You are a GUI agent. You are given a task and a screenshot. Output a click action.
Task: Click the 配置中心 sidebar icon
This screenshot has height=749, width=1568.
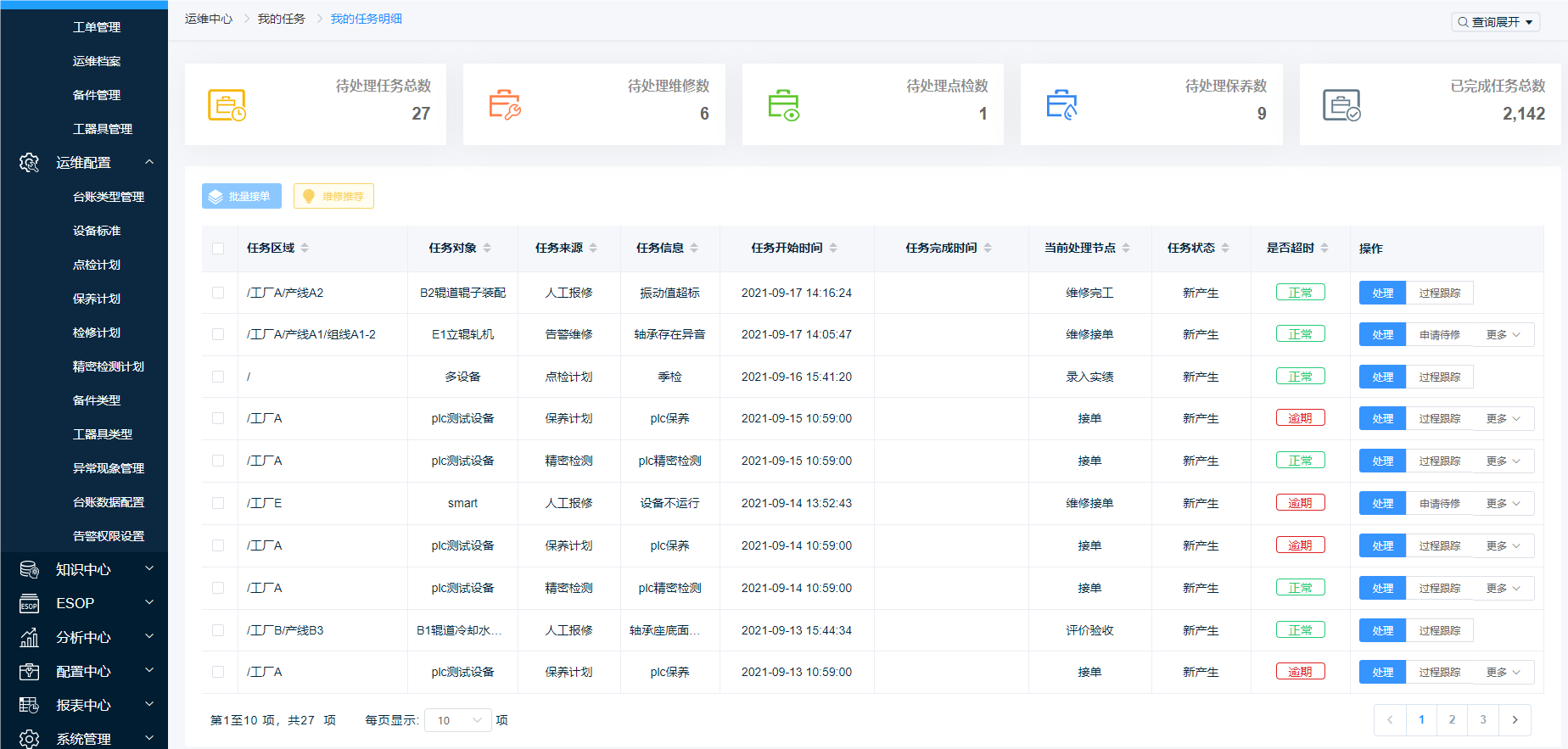[29, 672]
